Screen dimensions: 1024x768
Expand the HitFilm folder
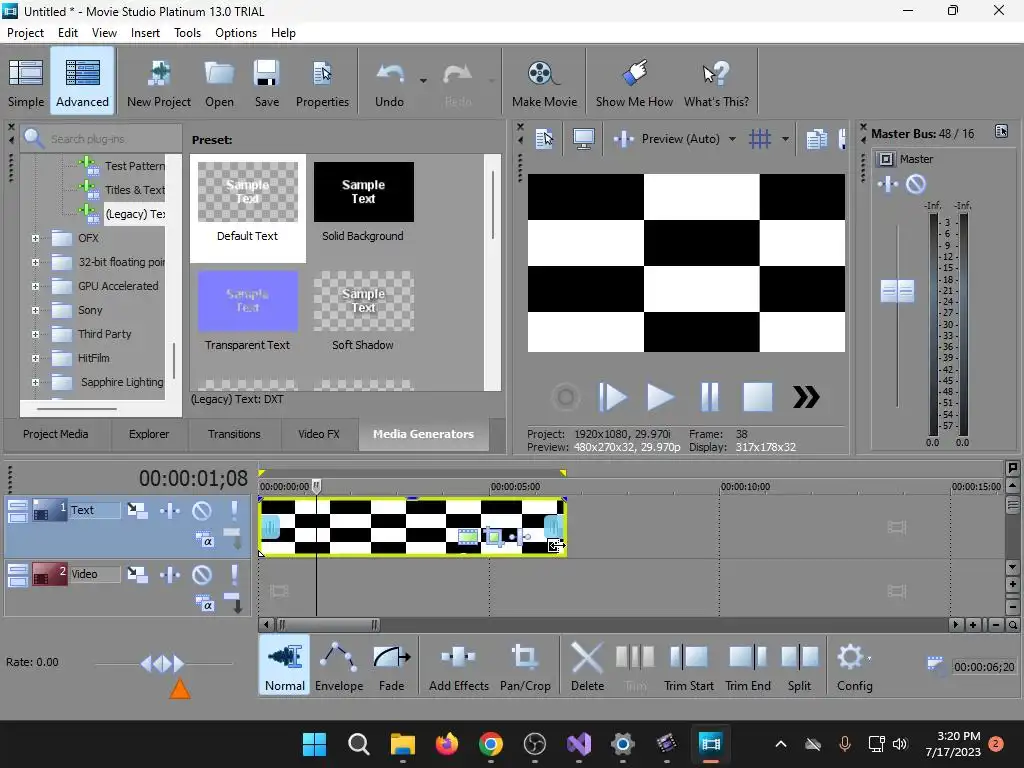(35, 358)
